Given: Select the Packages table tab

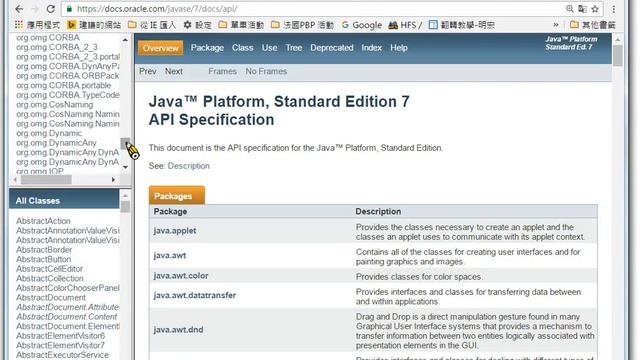Looking at the screenshot, I should [177, 196].
